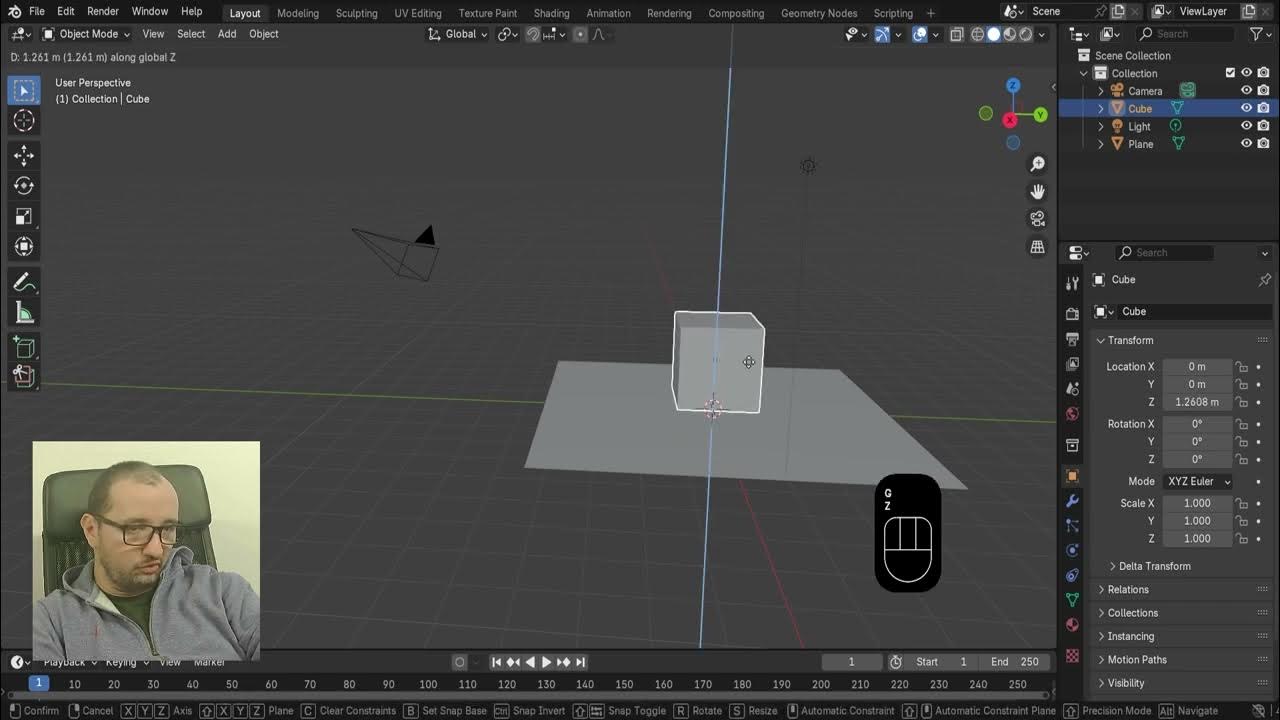The width and height of the screenshot is (1280, 720).
Task: Open the View Layer properties tab
Action: click(x=1072, y=364)
